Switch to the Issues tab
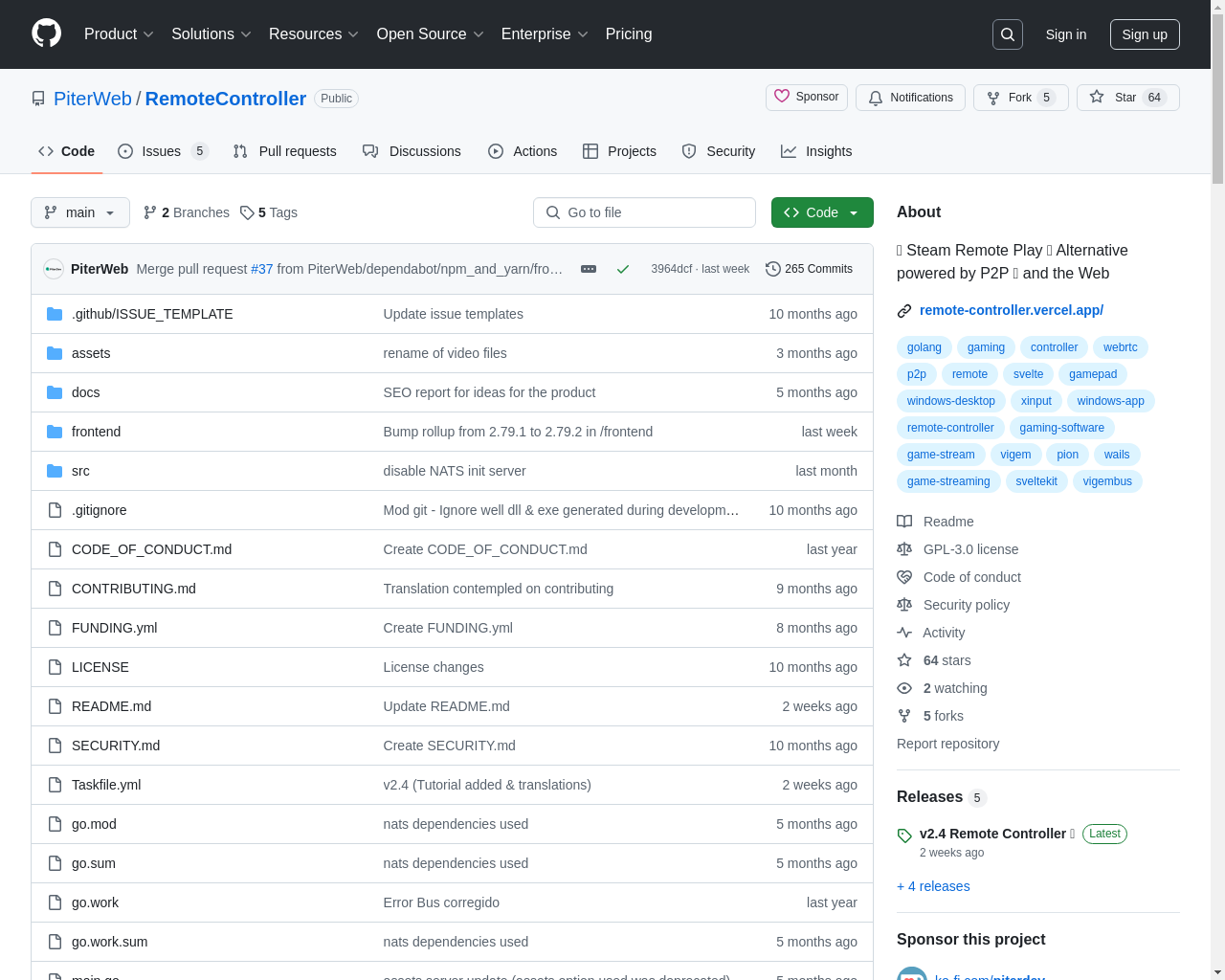This screenshot has height=980, width=1225. pyautogui.click(x=163, y=151)
